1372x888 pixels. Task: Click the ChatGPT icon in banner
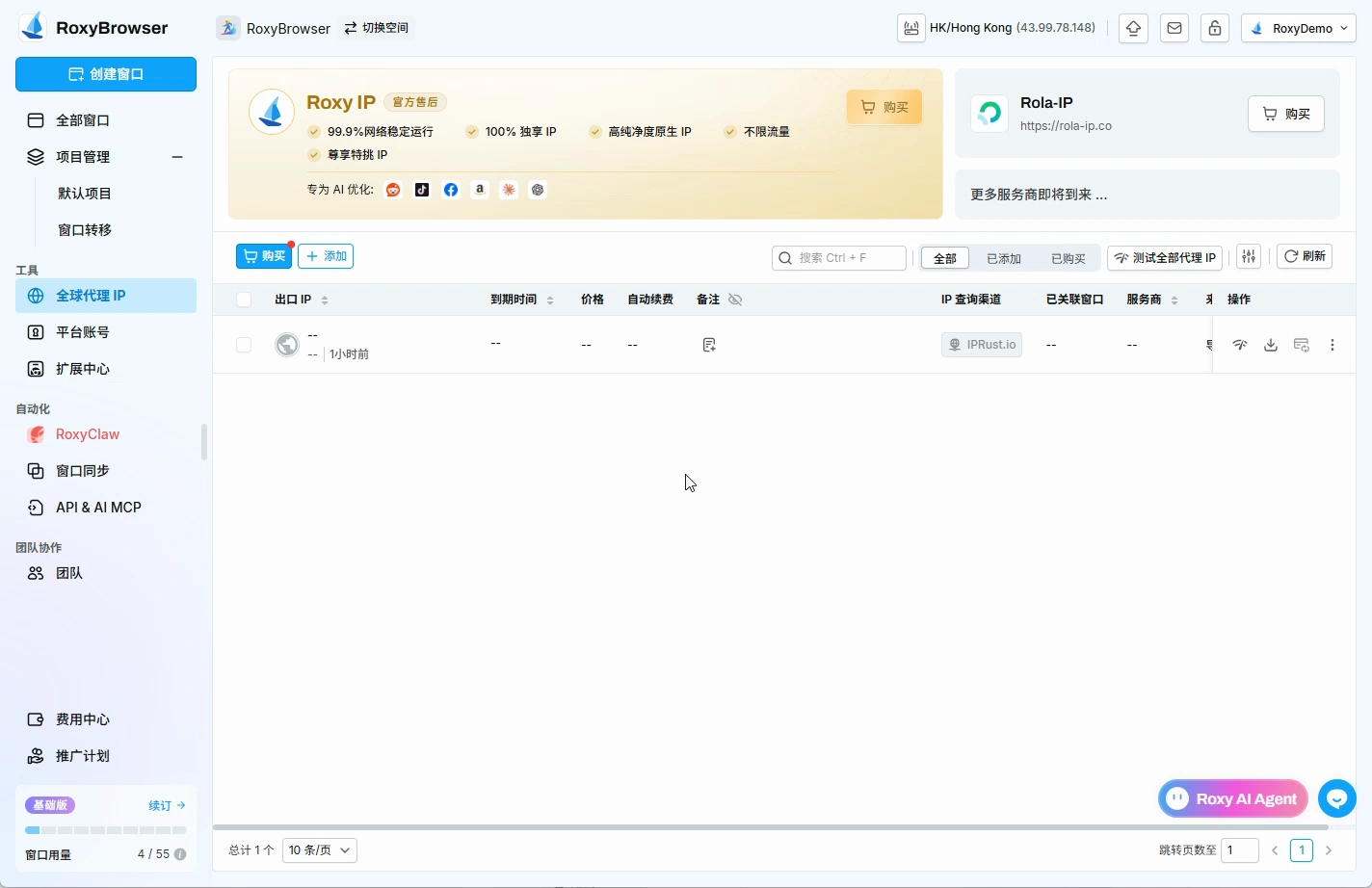(538, 190)
